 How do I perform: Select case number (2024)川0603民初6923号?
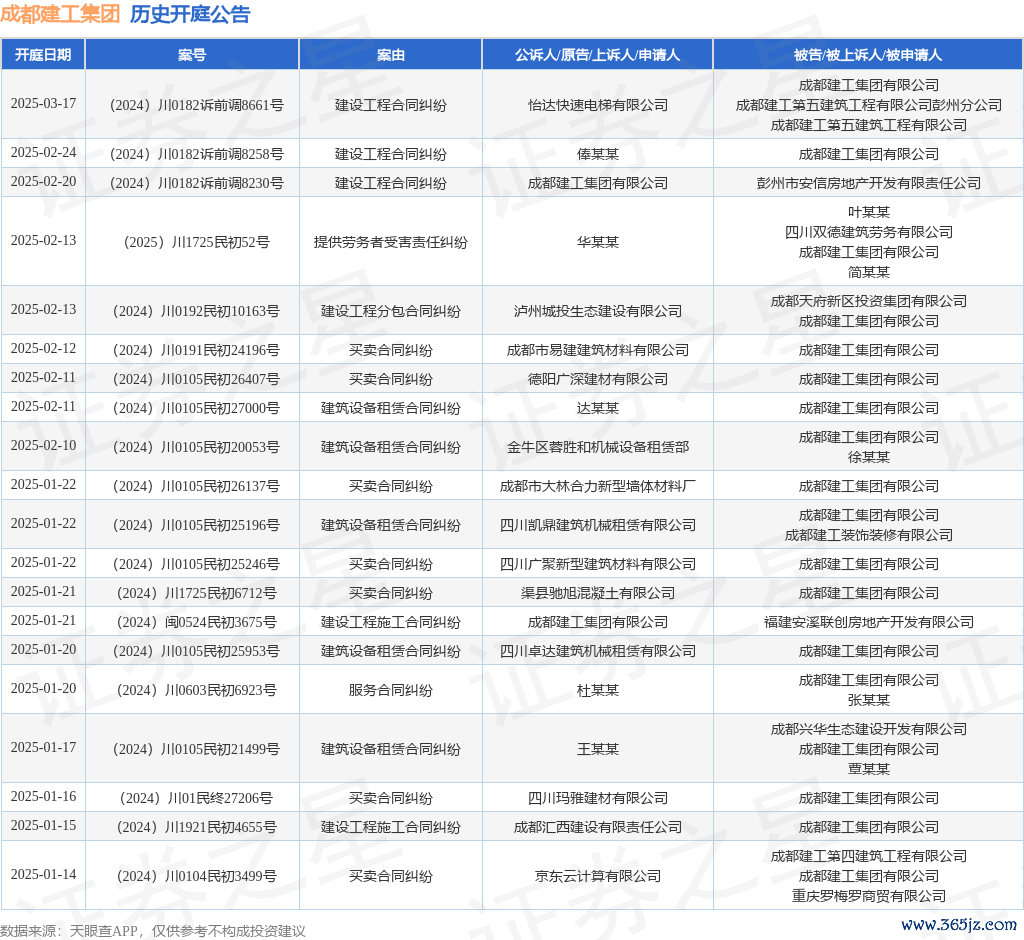pos(196,690)
